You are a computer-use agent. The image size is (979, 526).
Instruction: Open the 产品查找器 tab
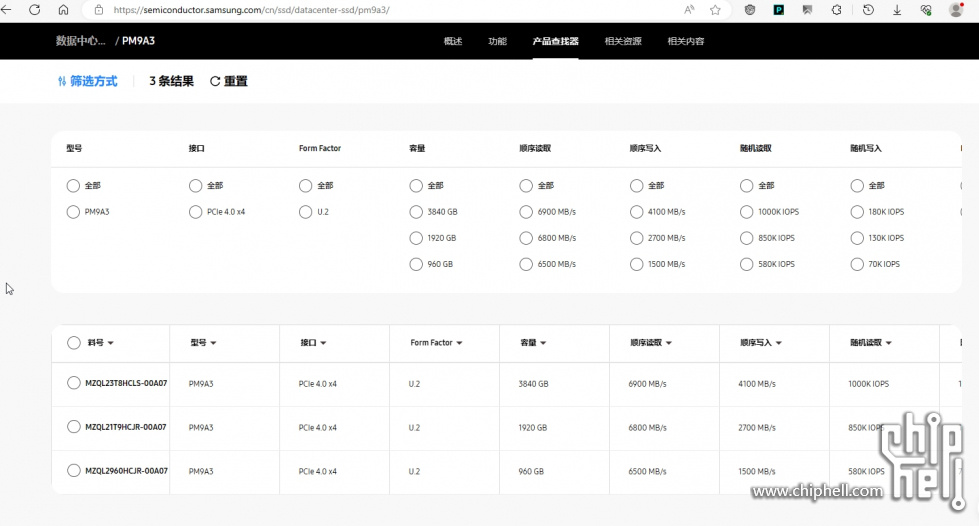[556, 41]
